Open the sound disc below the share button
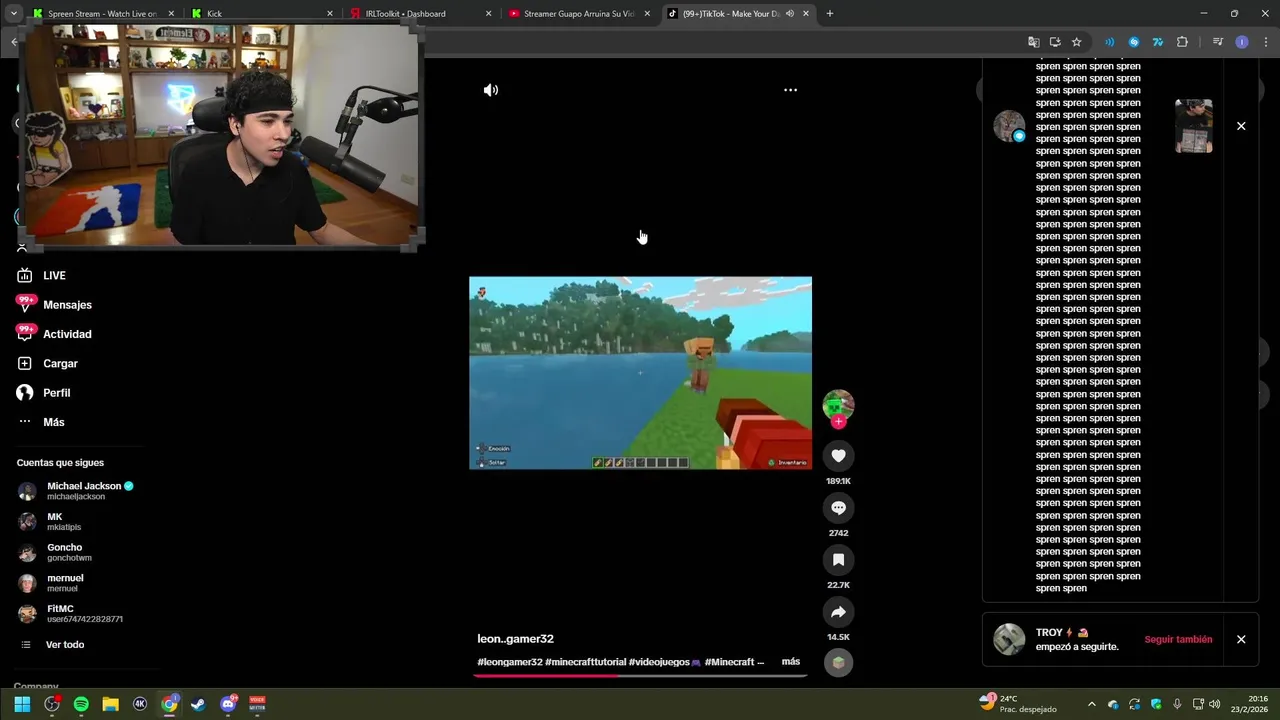 pos(838,662)
